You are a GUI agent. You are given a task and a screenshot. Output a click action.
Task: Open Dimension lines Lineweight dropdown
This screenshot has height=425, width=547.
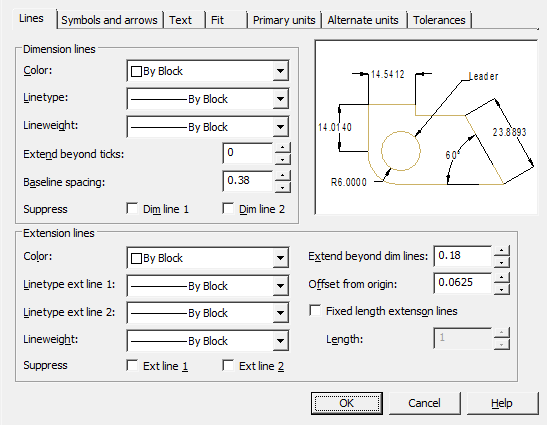(208, 127)
